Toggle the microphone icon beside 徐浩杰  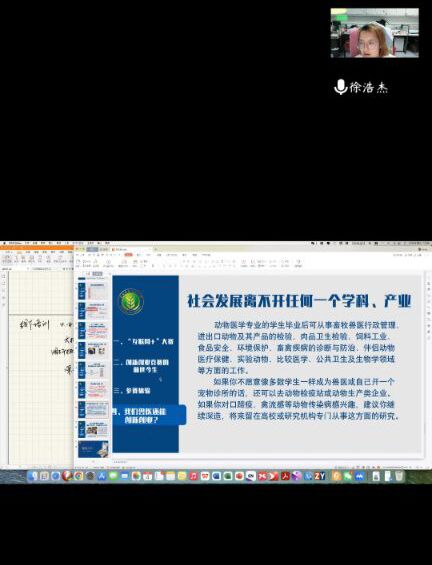tap(340, 87)
